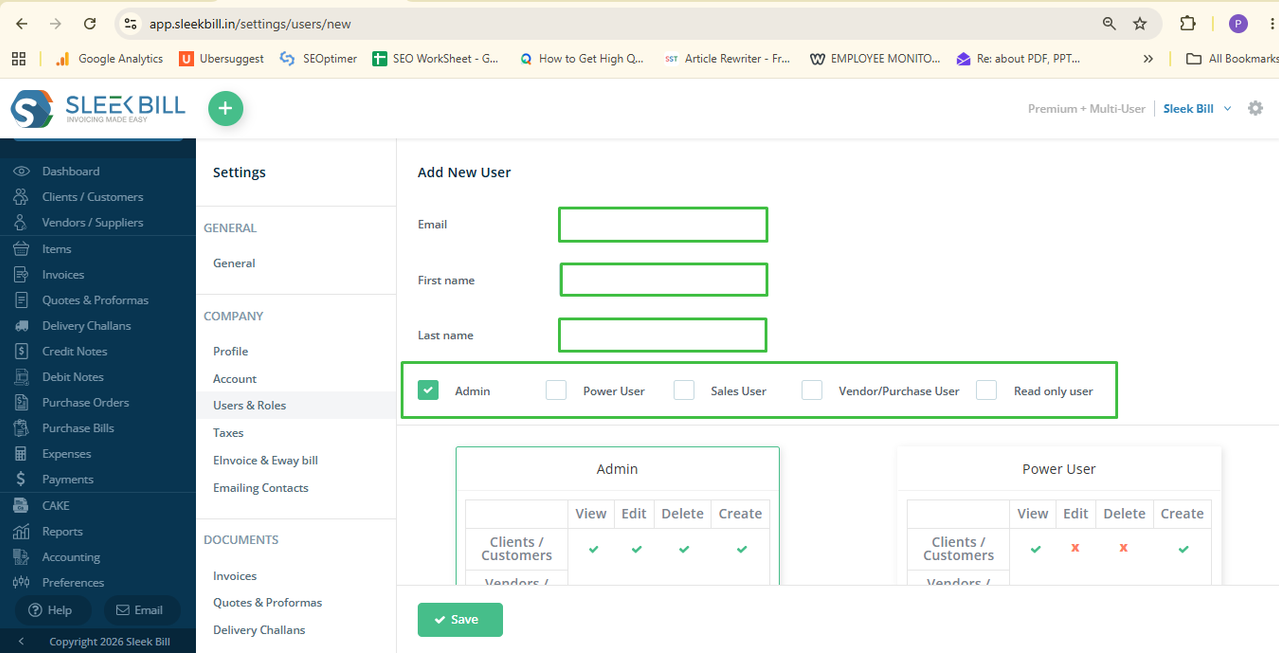The height and width of the screenshot is (653, 1279).
Task: Check the Read only user checkbox
Action: pos(987,390)
